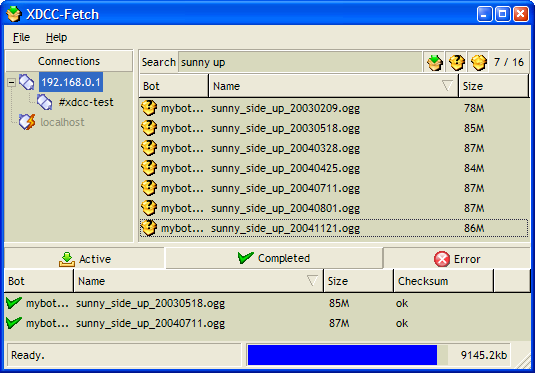This screenshot has height=373, width=535.
Task: Open the File menu
Action: pos(21,37)
